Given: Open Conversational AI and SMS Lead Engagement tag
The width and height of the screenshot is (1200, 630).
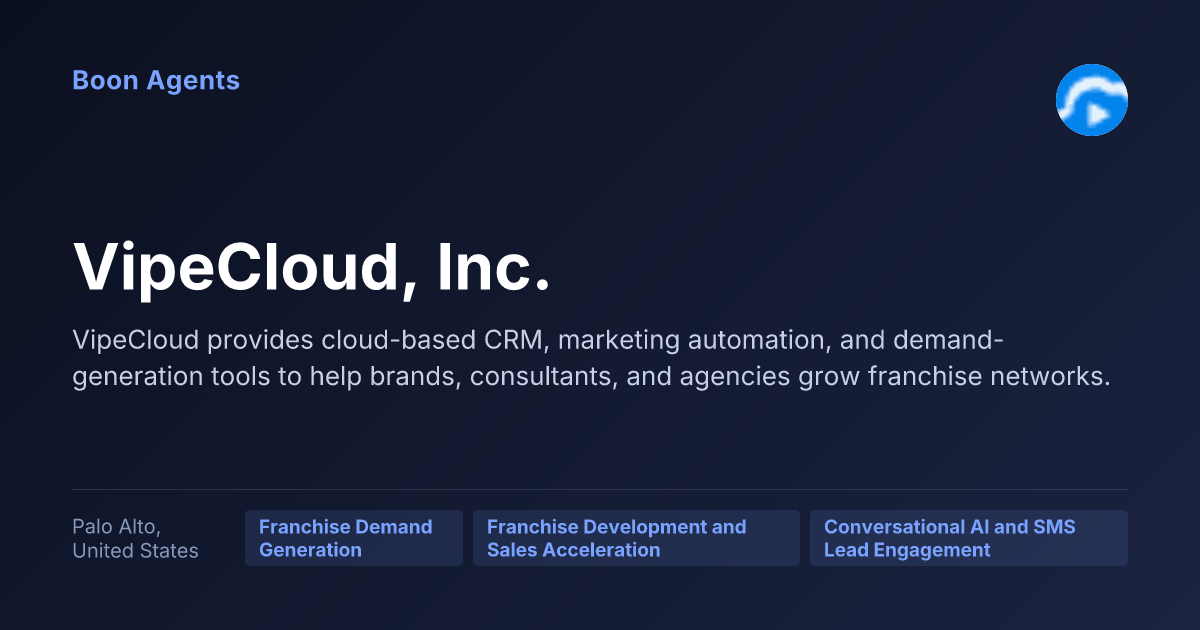Looking at the screenshot, I should pos(969,538).
